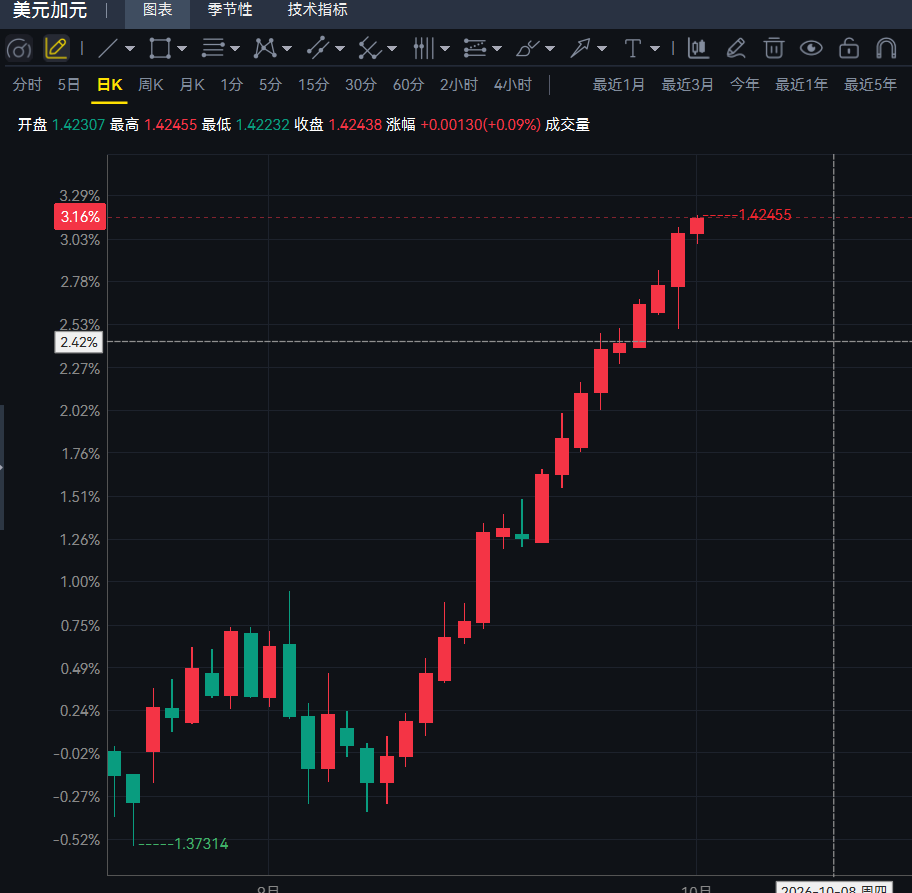Toggle the magnet snap mode

coord(886,48)
